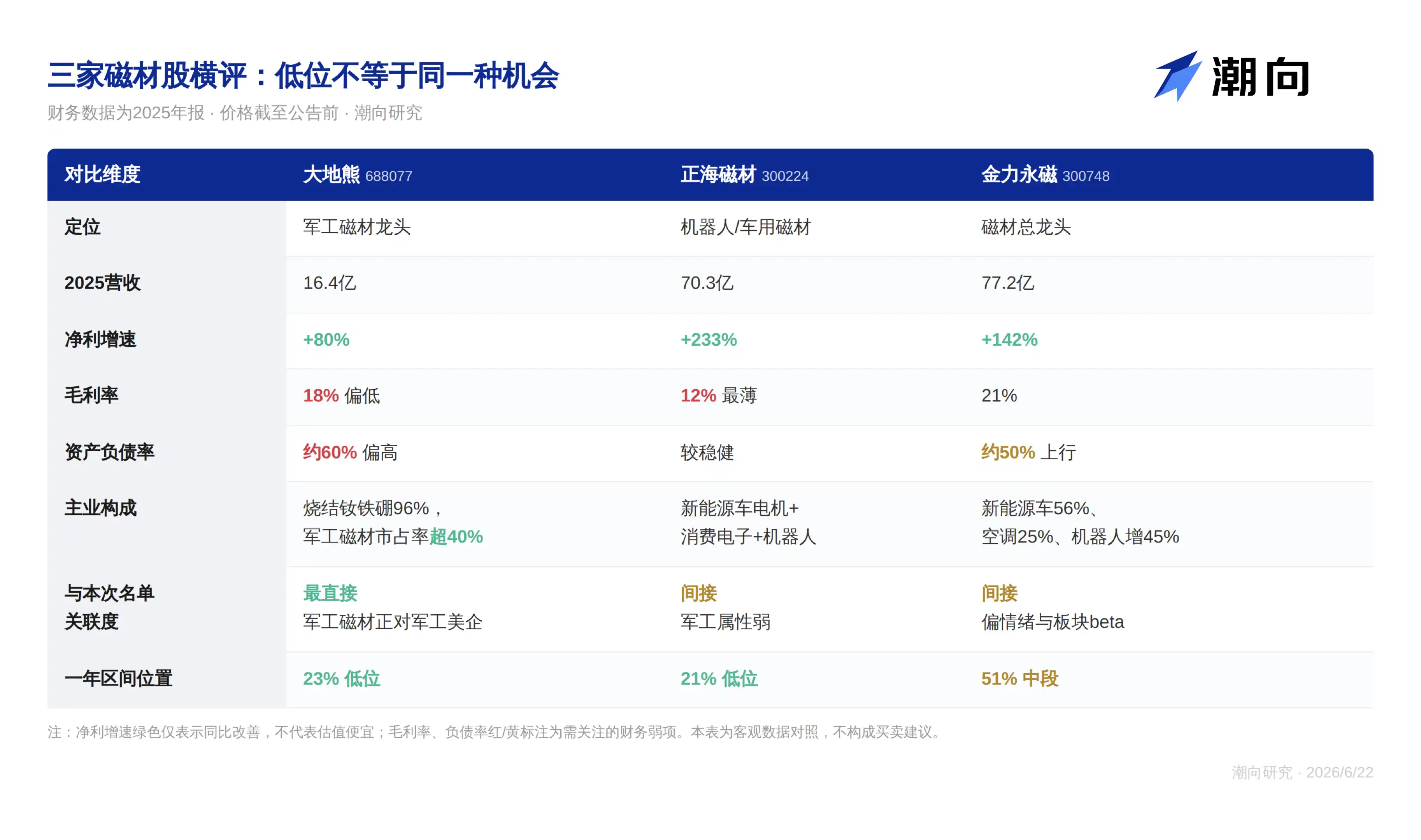The width and height of the screenshot is (1421, 840).
Task: Click revenue value 16.4亿
Action: 330,283
